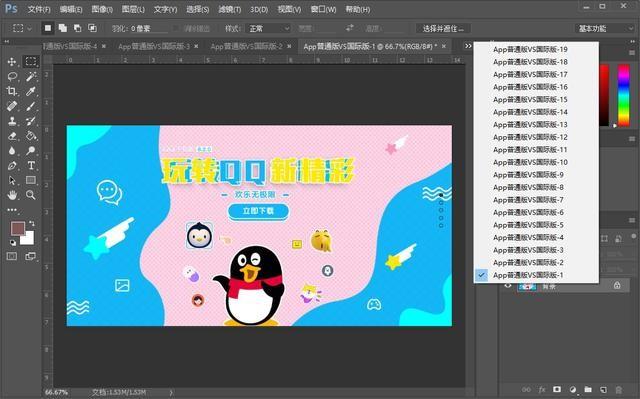The height and width of the screenshot is (399, 640).
Task: Select the Move tool
Action: tap(12, 62)
